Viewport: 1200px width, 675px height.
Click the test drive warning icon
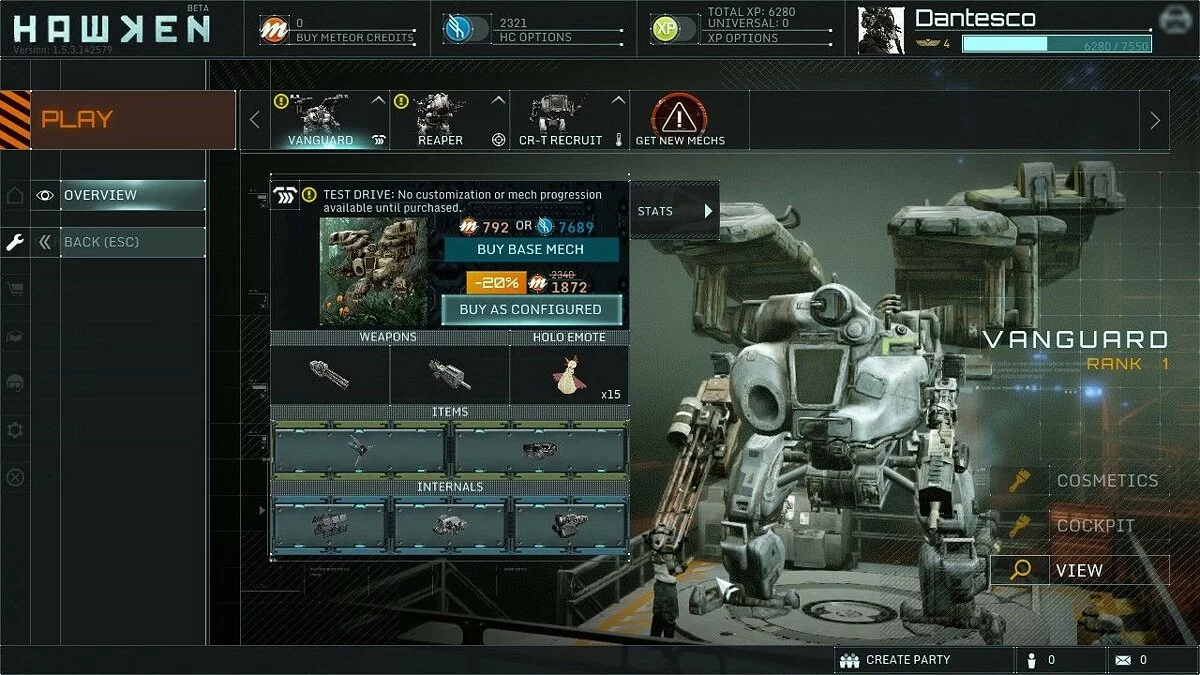pyautogui.click(x=310, y=194)
